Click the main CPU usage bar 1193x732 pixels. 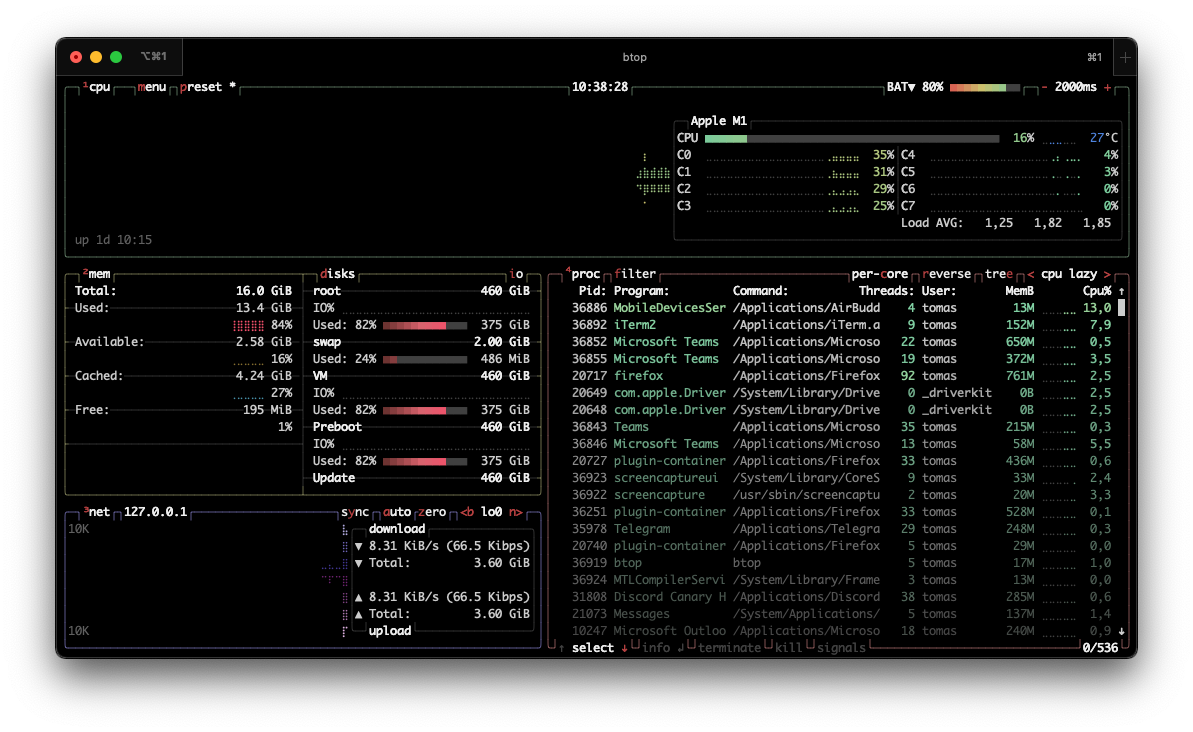(851, 138)
